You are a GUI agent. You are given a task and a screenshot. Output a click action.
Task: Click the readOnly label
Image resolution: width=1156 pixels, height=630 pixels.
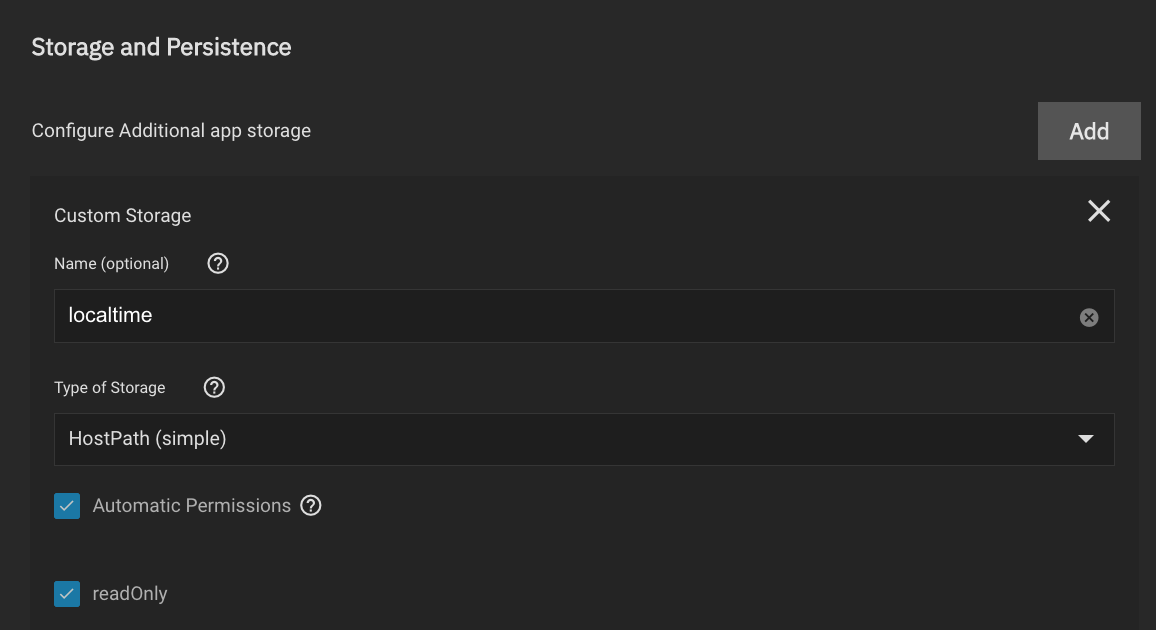(130, 593)
